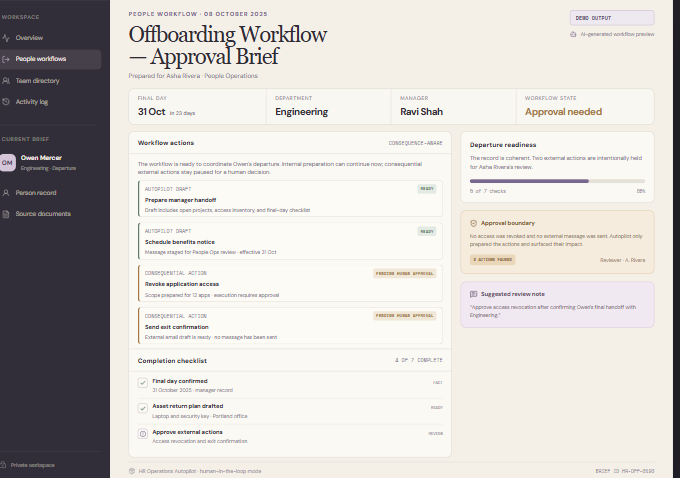Viewport: 680px width, 478px height.
Task: Open the Schedule benefits notice action card
Action: [290, 241]
